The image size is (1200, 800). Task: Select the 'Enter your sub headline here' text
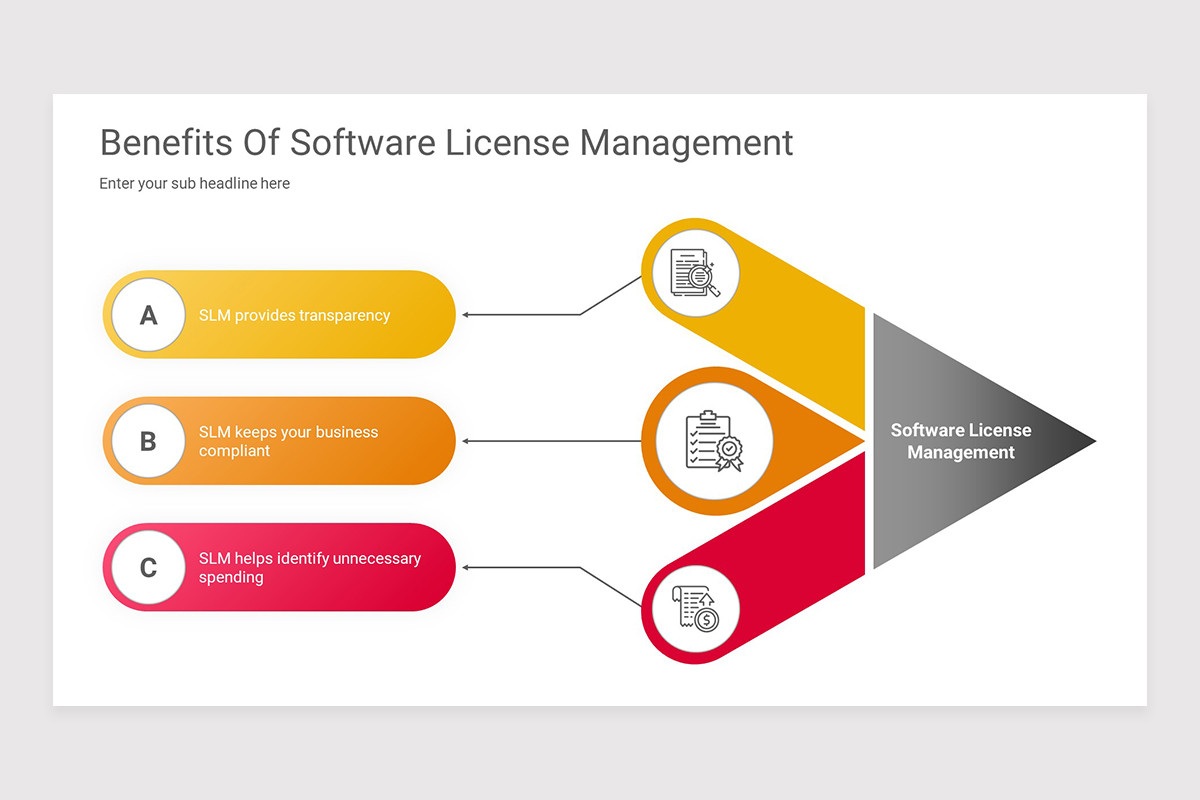194,183
